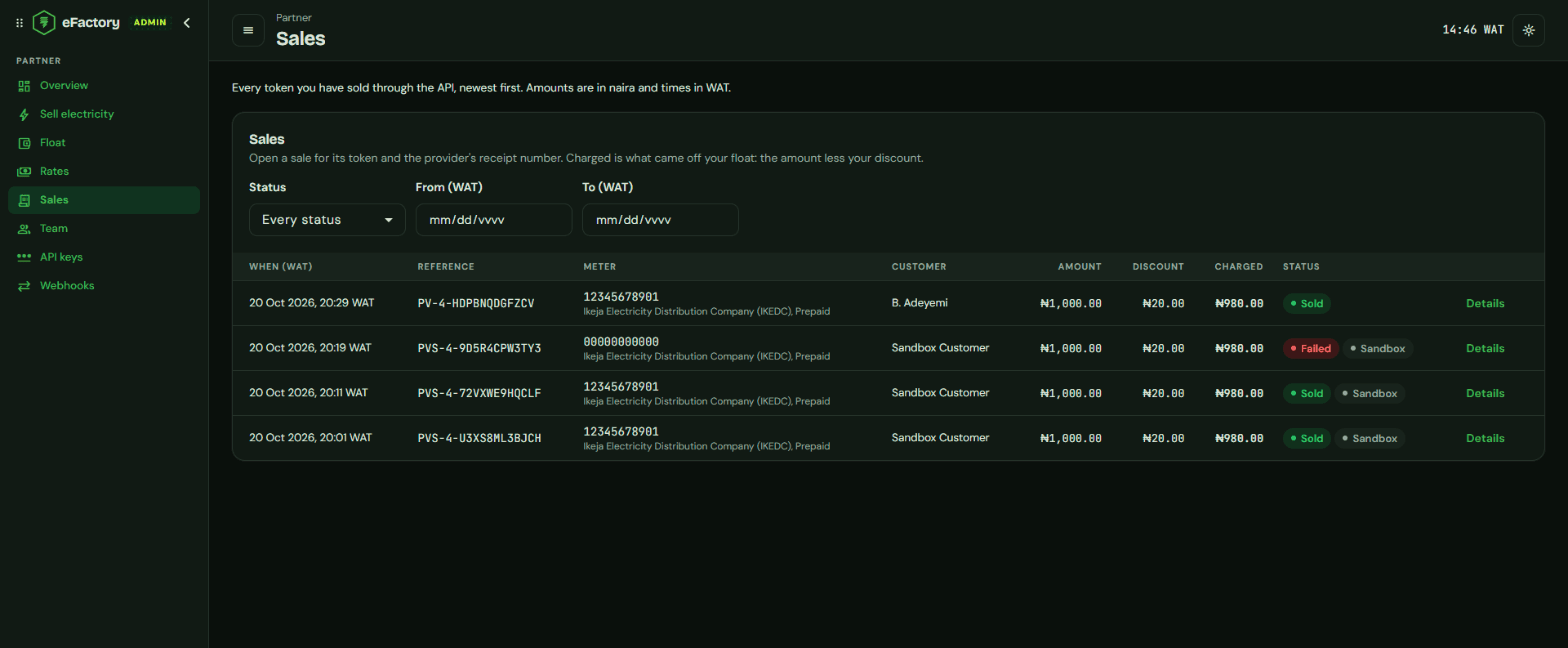Click the API keys icon

tap(24, 257)
